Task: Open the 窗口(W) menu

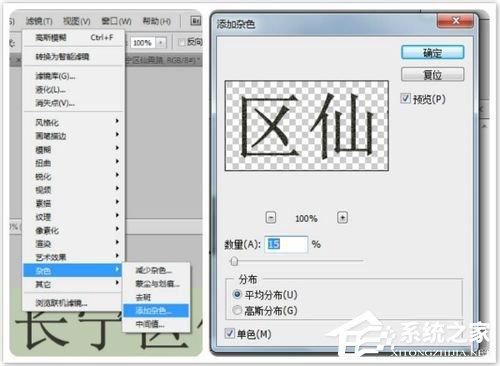Action: 116,21
